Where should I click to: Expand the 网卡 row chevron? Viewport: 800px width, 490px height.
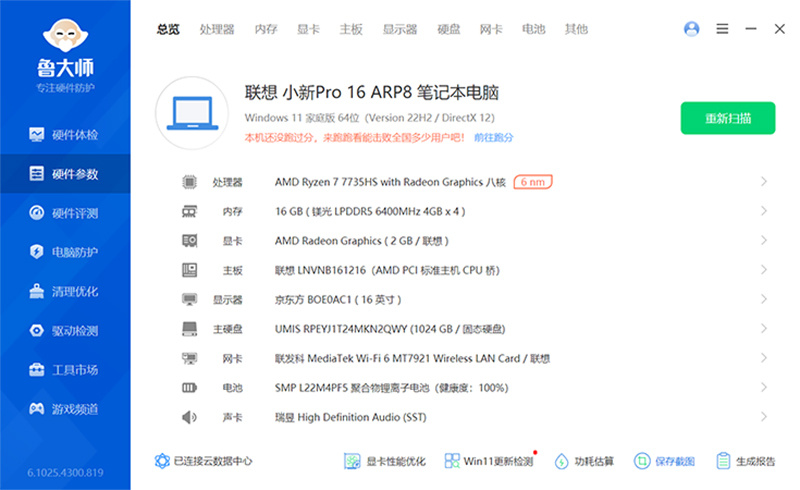(x=764, y=358)
